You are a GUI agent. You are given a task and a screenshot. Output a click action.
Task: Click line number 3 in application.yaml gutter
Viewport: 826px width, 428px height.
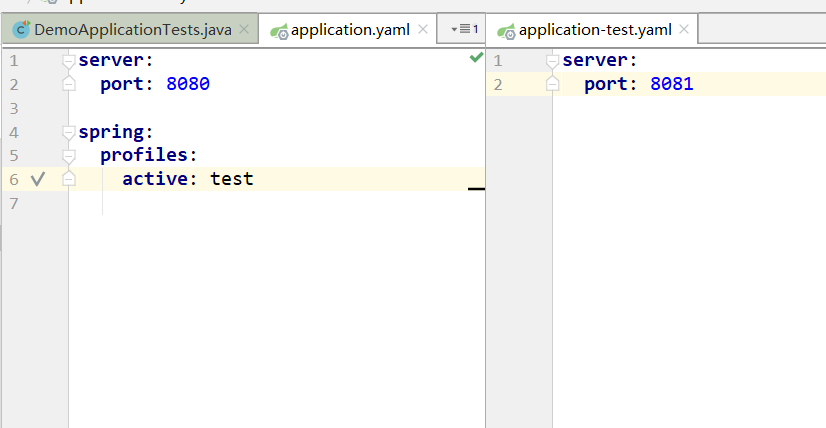click(x=14, y=109)
